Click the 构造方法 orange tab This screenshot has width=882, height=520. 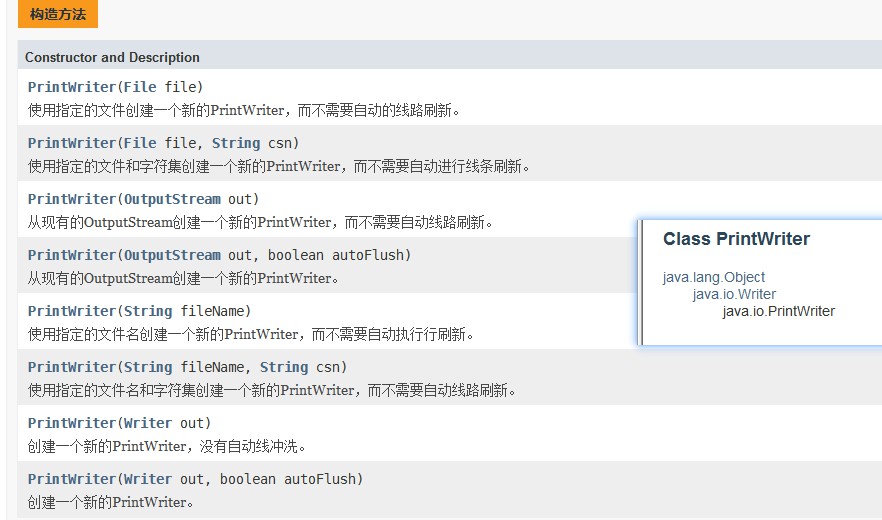pos(58,14)
